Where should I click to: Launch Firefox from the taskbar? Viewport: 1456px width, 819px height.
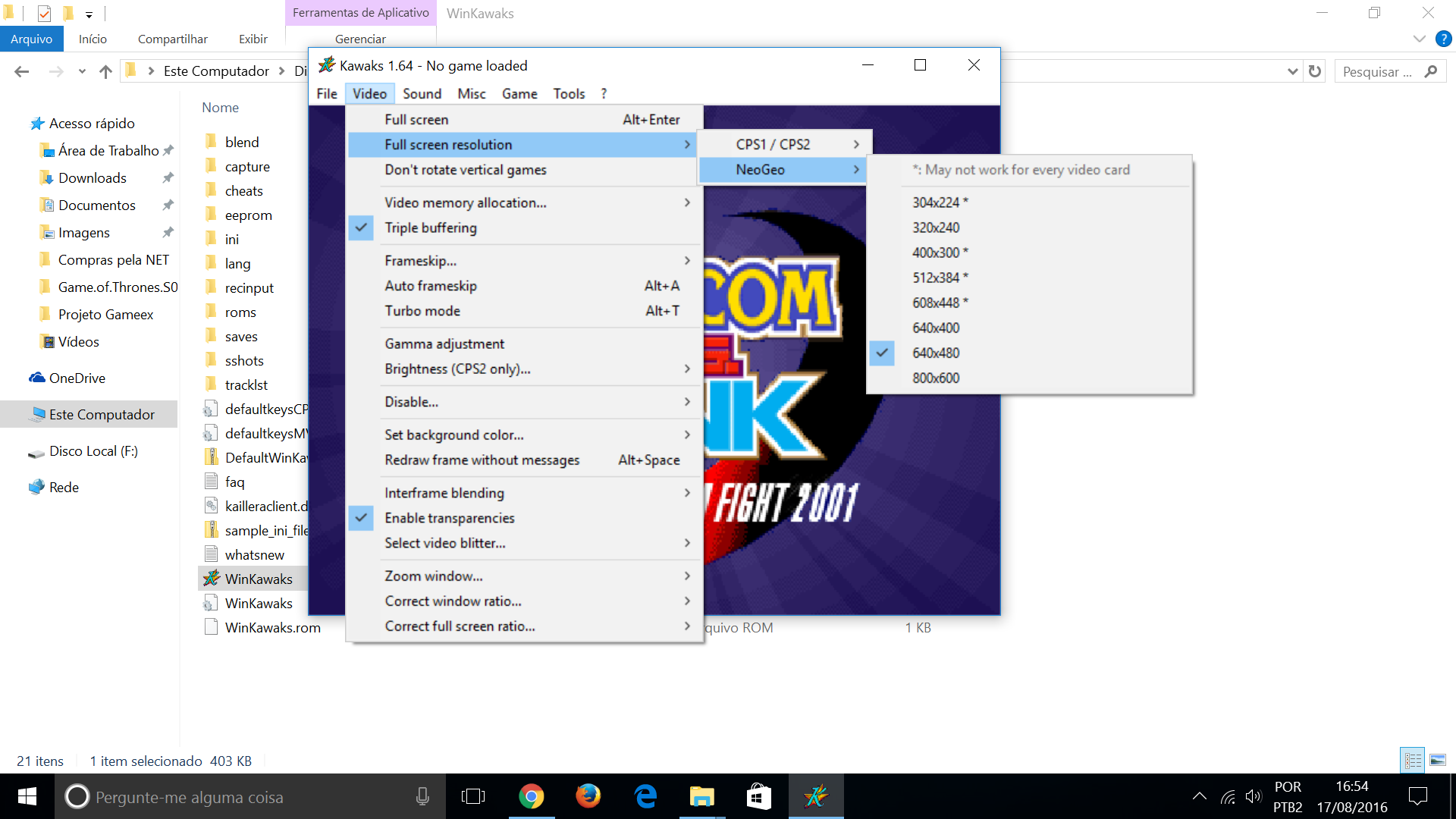tap(588, 796)
